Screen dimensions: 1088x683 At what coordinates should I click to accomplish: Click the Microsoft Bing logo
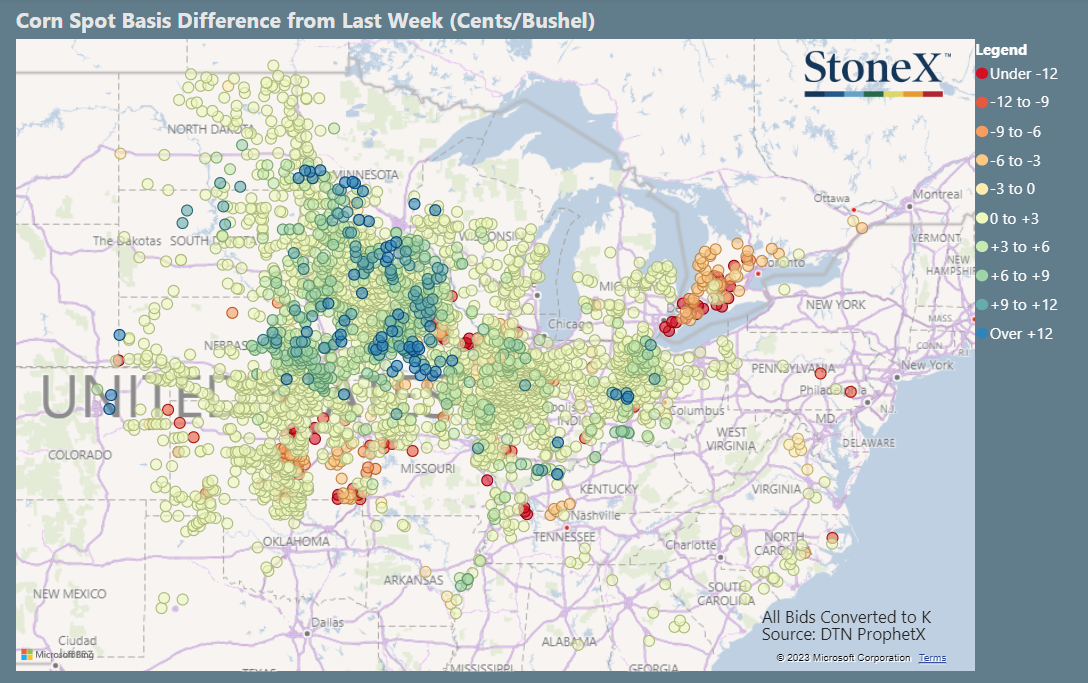(57, 655)
